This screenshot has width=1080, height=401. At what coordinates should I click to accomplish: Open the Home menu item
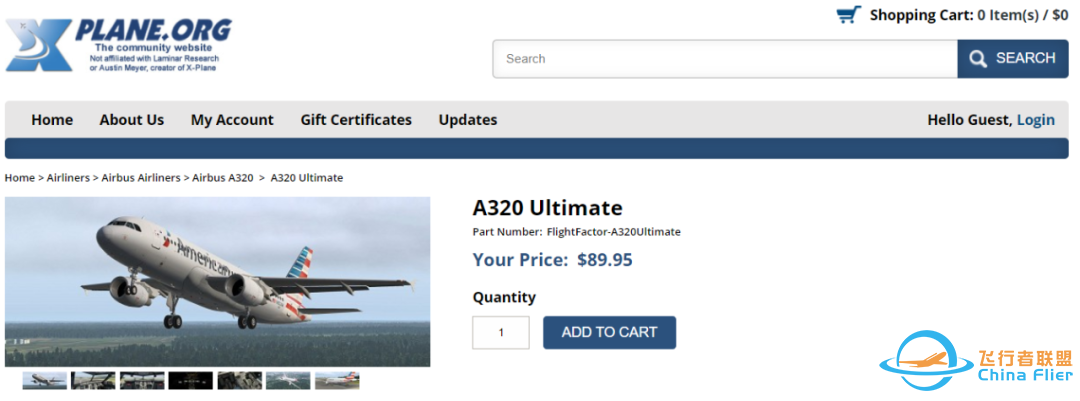point(52,120)
